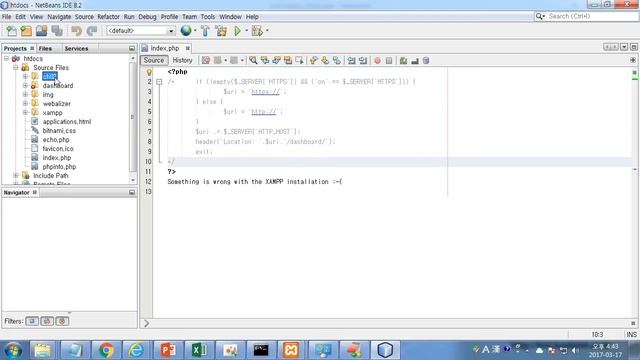This screenshot has width=640, height=360.
Task: Open the Run Project dropdown arrow
Action: point(247,31)
